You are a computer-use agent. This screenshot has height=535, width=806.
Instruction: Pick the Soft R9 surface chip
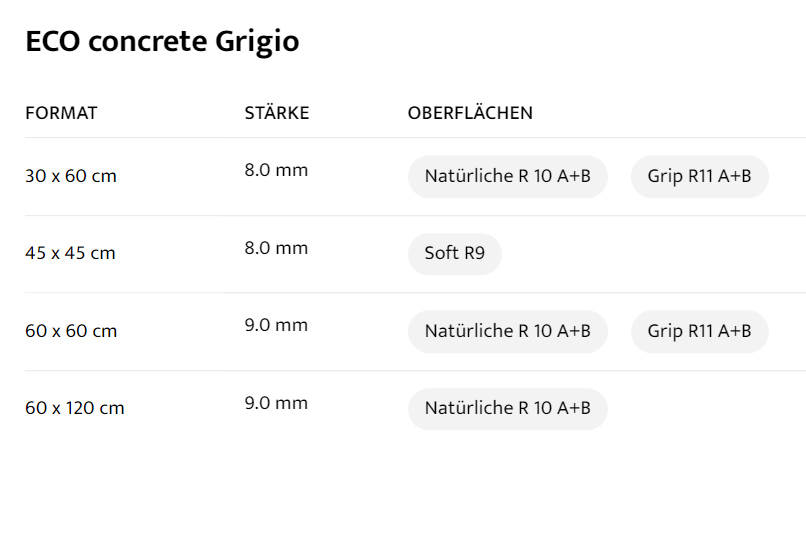pos(454,254)
